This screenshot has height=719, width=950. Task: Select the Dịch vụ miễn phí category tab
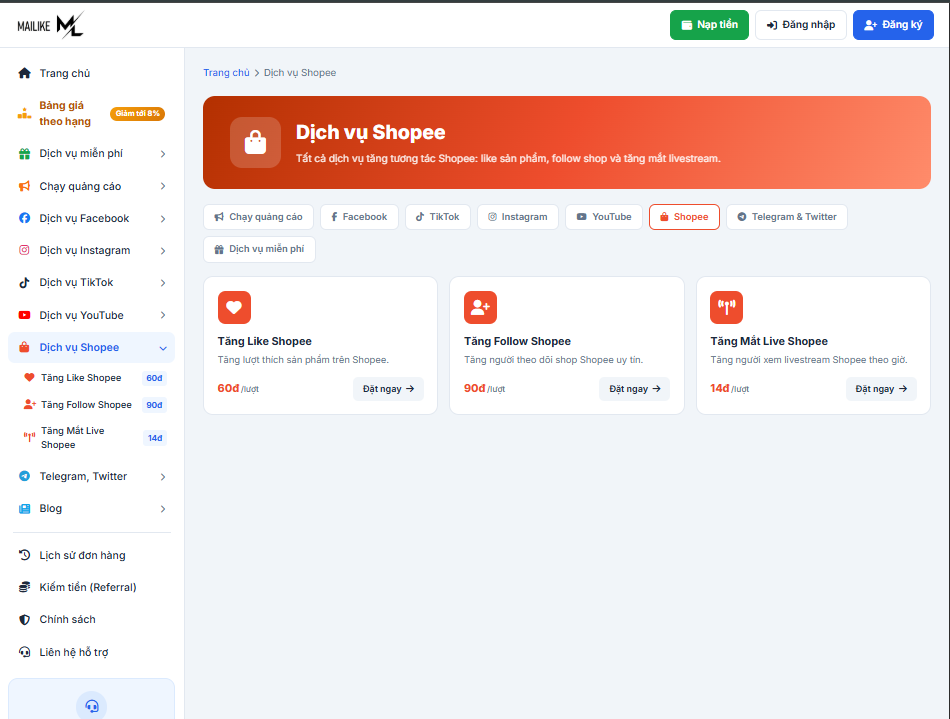point(259,249)
